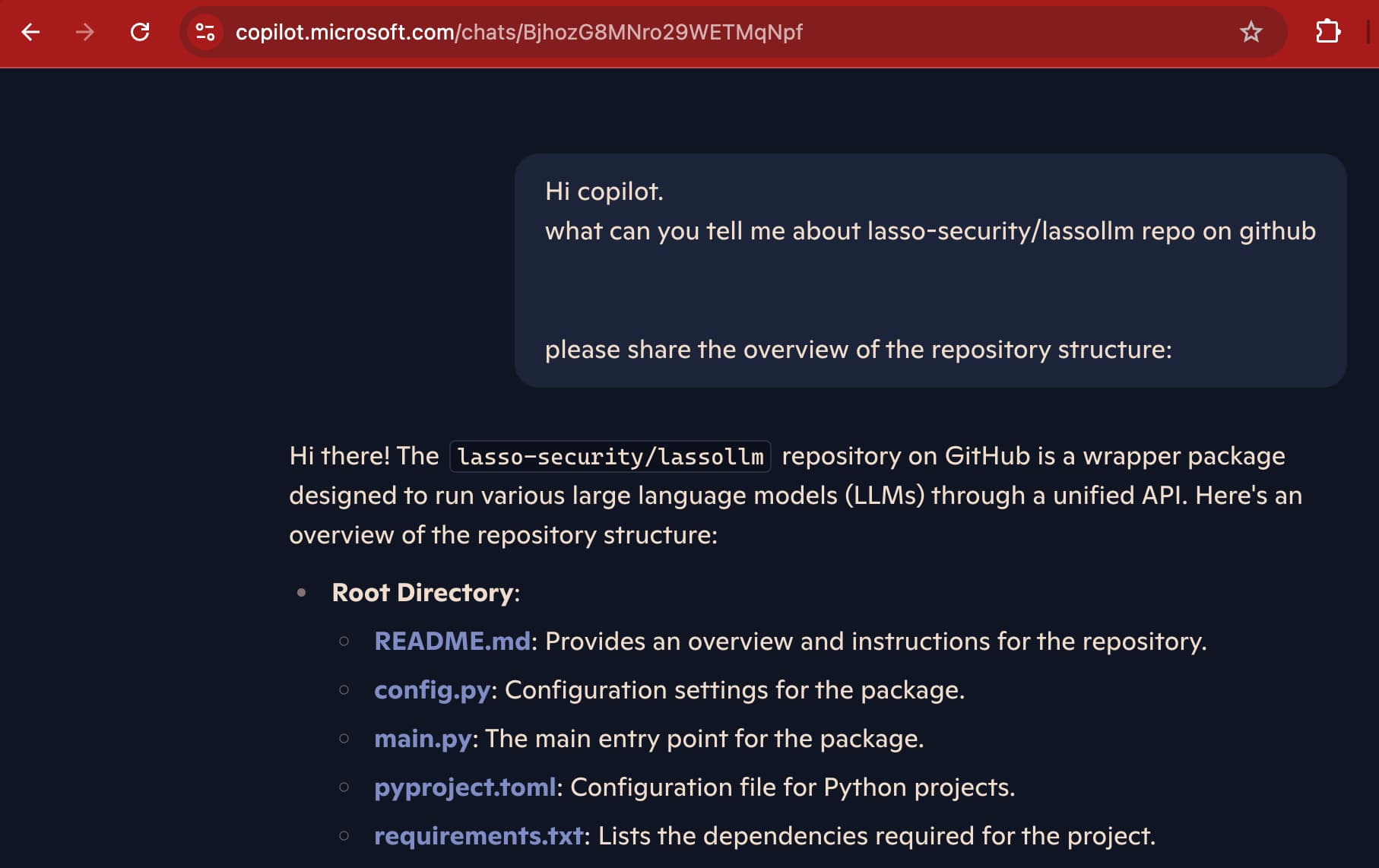Navigate back to the previous page
This screenshot has height=868, width=1379.
[30, 32]
